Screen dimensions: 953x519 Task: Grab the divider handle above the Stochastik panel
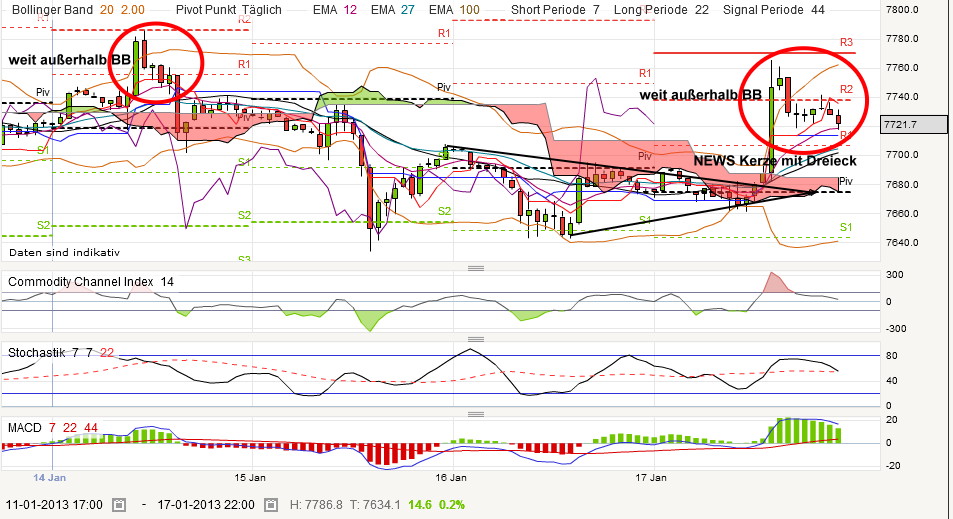476,339
